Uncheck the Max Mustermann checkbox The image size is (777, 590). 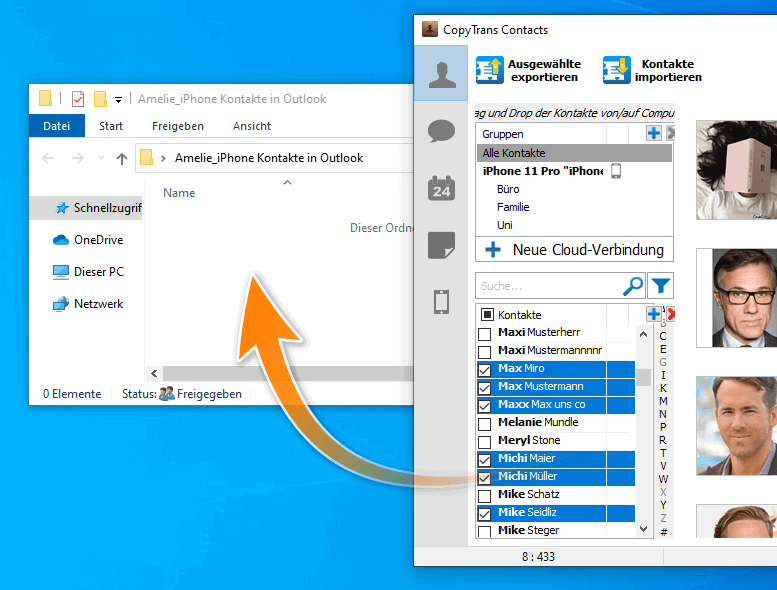pyautogui.click(x=485, y=388)
